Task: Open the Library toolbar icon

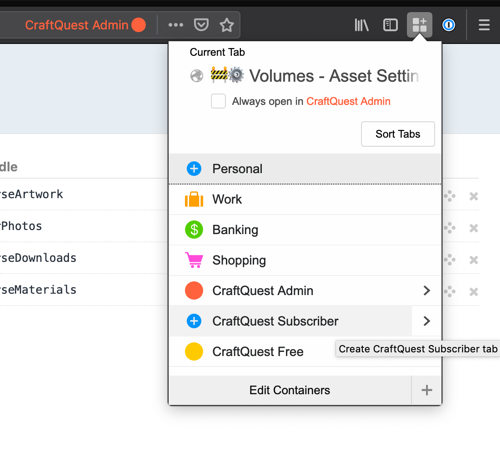Action: point(362,25)
